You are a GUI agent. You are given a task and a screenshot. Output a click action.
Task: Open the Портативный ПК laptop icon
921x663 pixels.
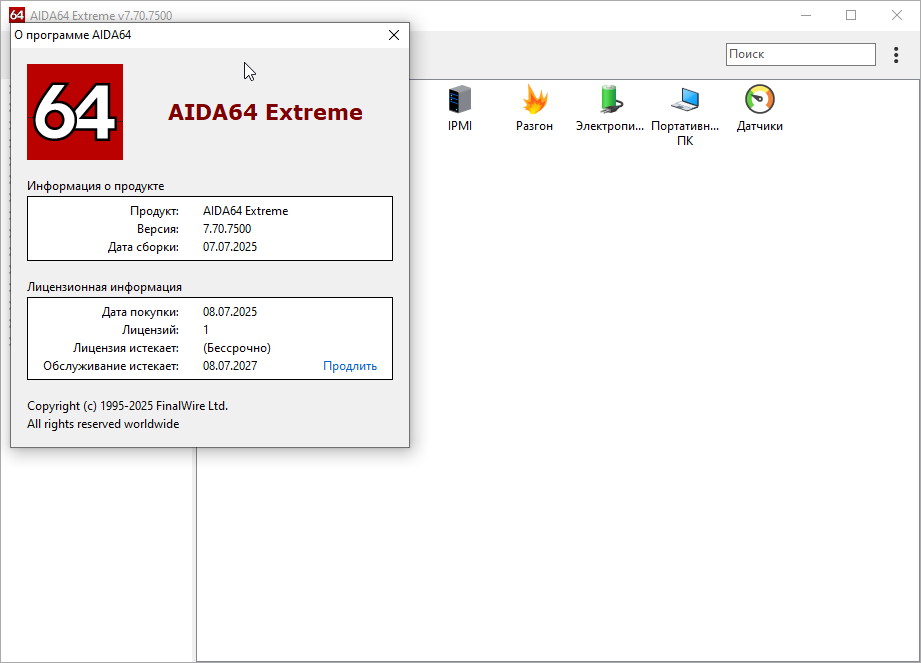685,100
